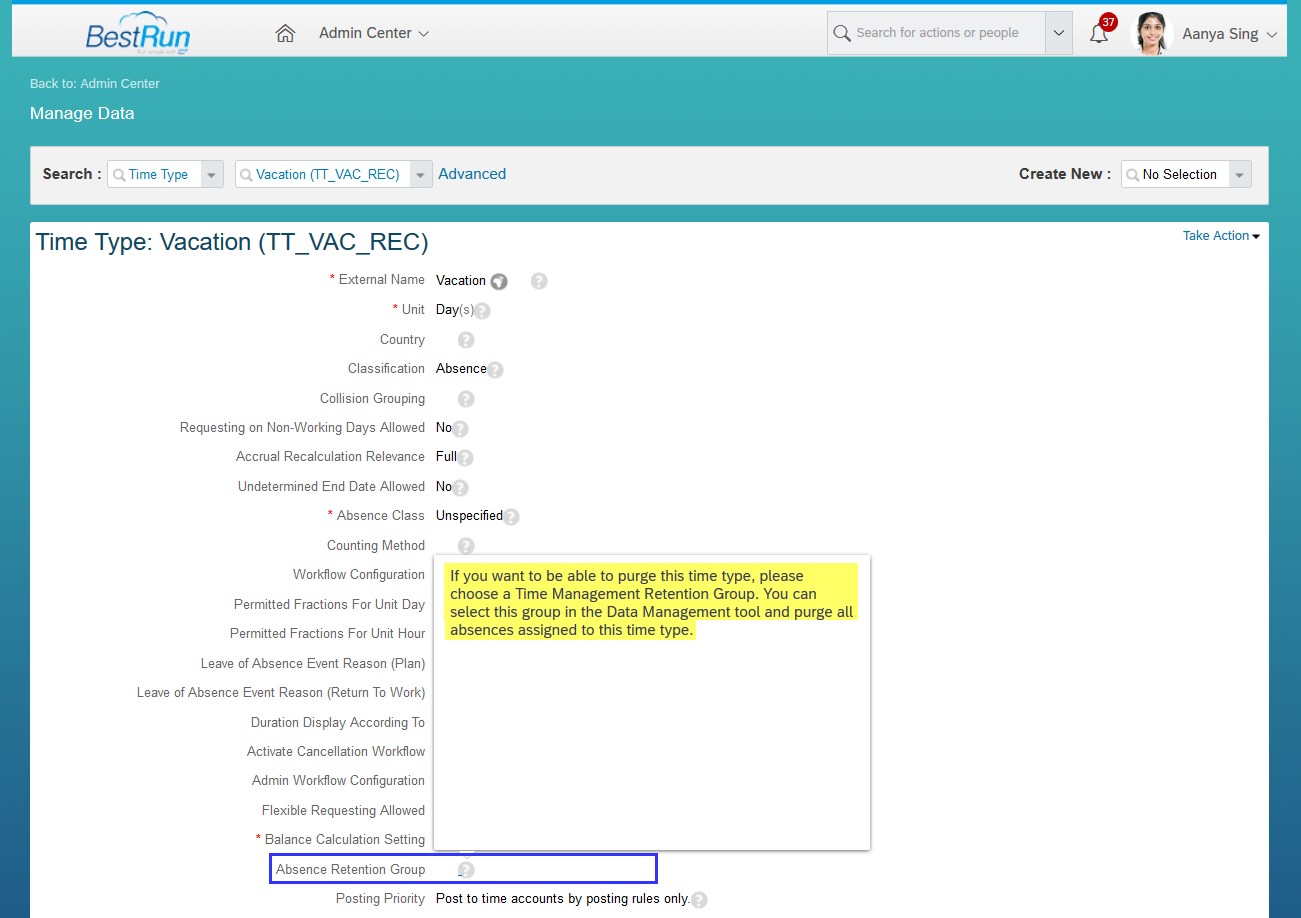Click magnifier icon in the top search box

coord(842,33)
